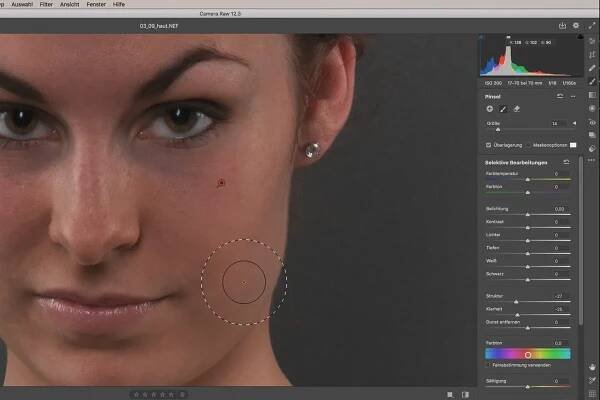Open the Filter menu

[x=46, y=5]
